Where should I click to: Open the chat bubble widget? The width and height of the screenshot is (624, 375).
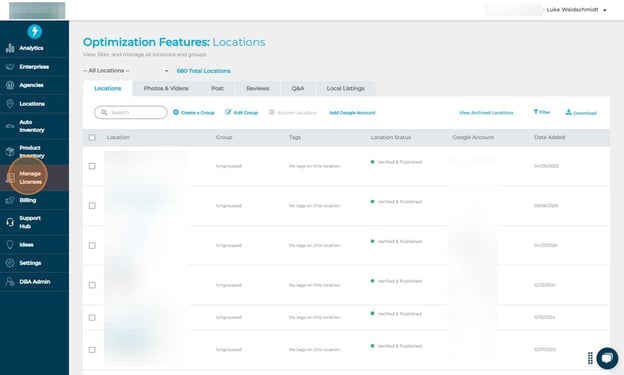coord(607,358)
